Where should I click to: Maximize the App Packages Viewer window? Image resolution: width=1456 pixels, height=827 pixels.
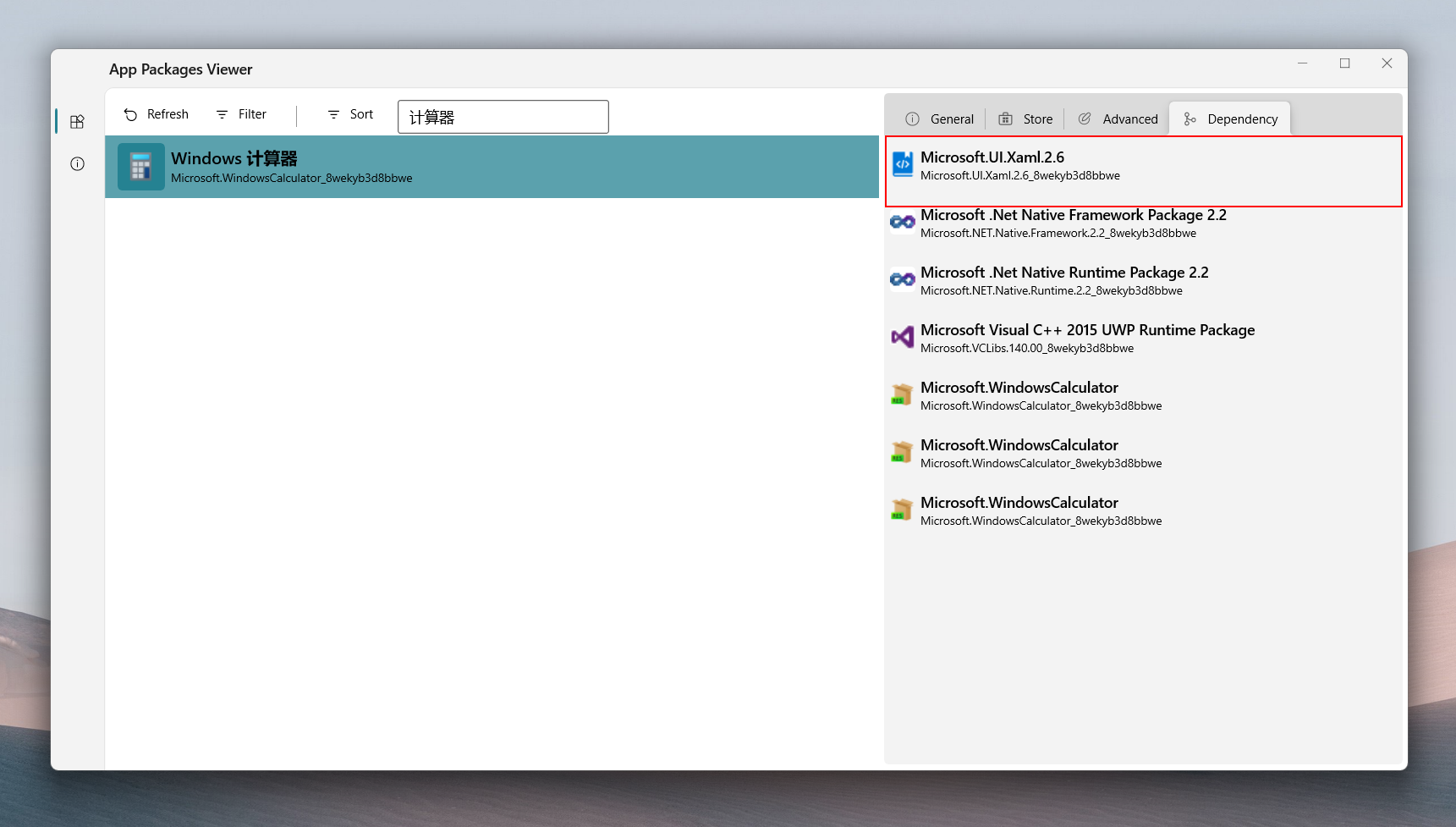pyautogui.click(x=1345, y=63)
